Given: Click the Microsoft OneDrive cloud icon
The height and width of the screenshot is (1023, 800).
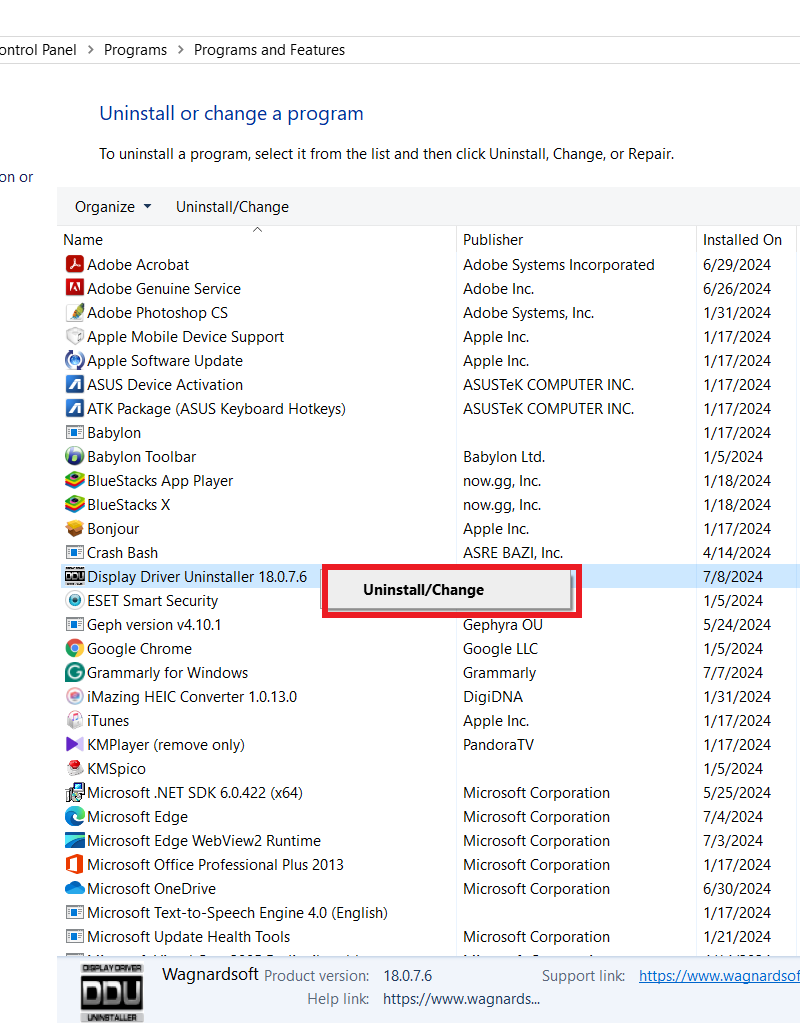Looking at the screenshot, I should (x=75, y=888).
